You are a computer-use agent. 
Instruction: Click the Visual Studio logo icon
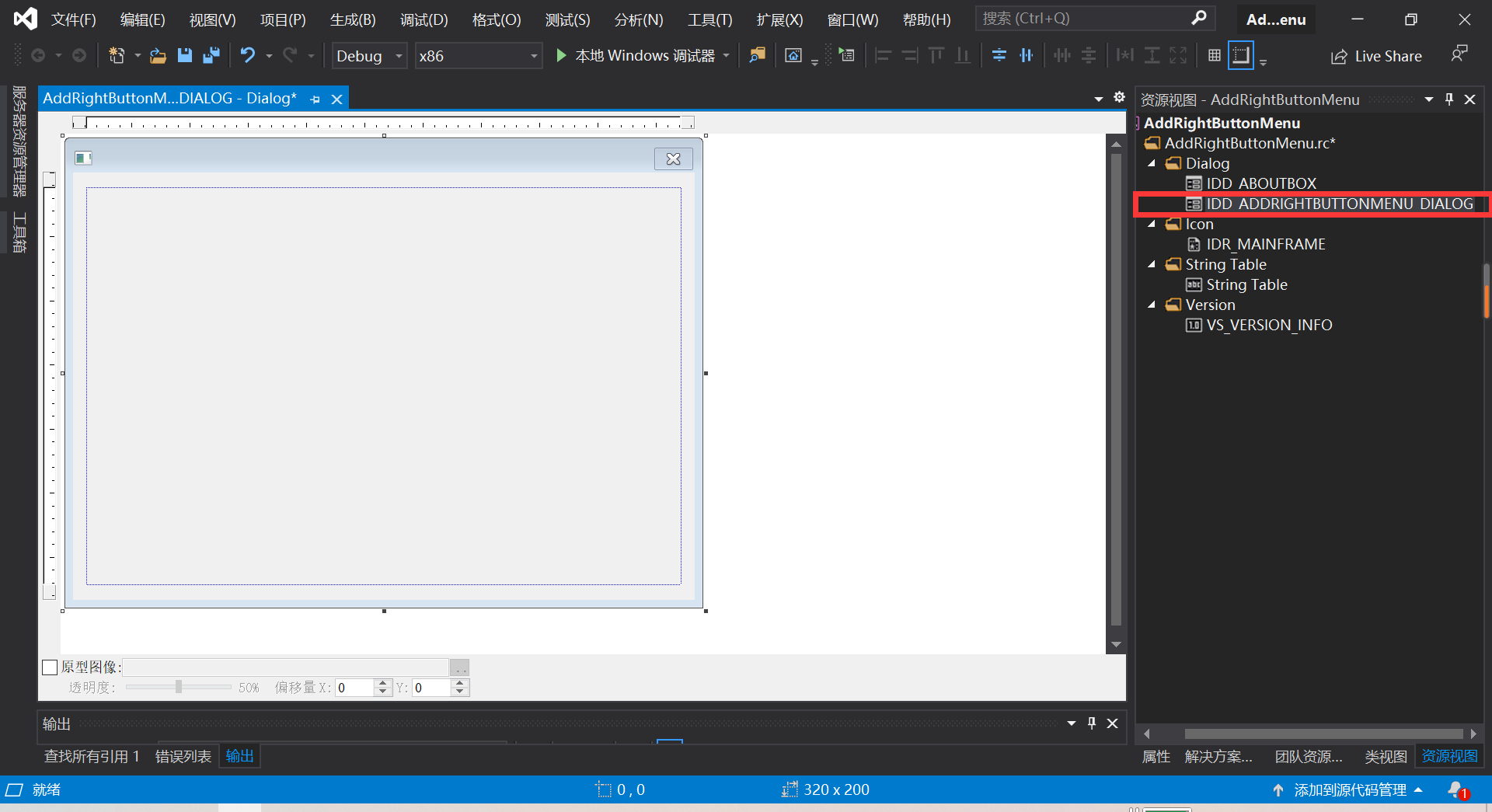pyautogui.click(x=25, y=19)
